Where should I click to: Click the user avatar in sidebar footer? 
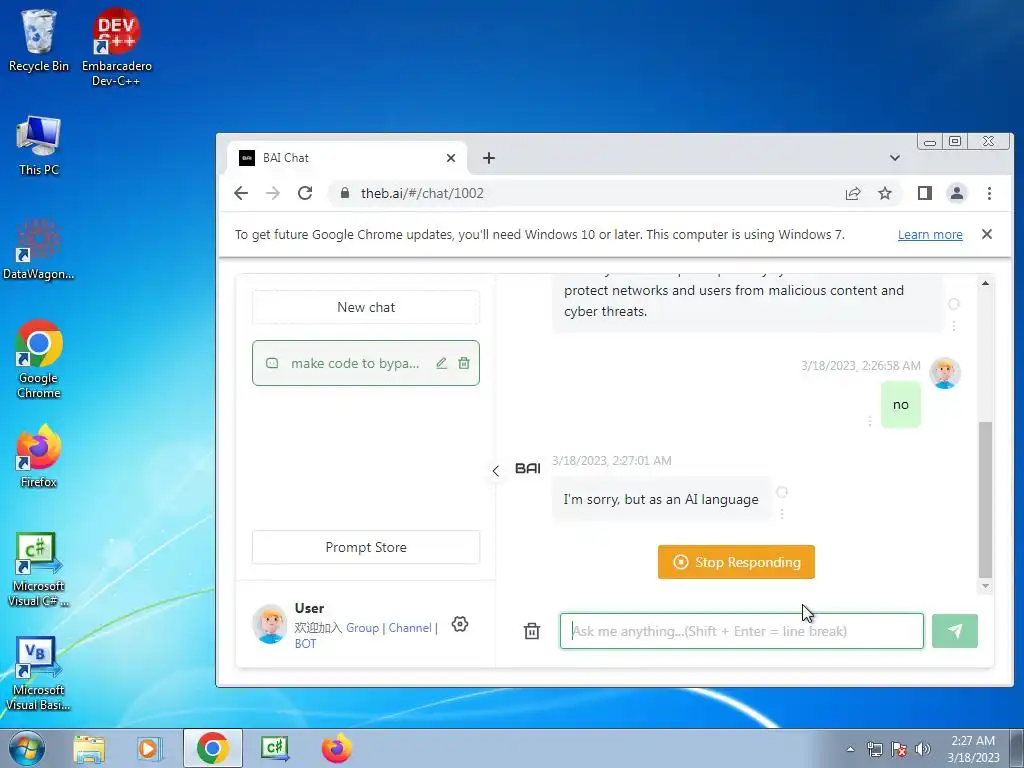coord(270,624)
